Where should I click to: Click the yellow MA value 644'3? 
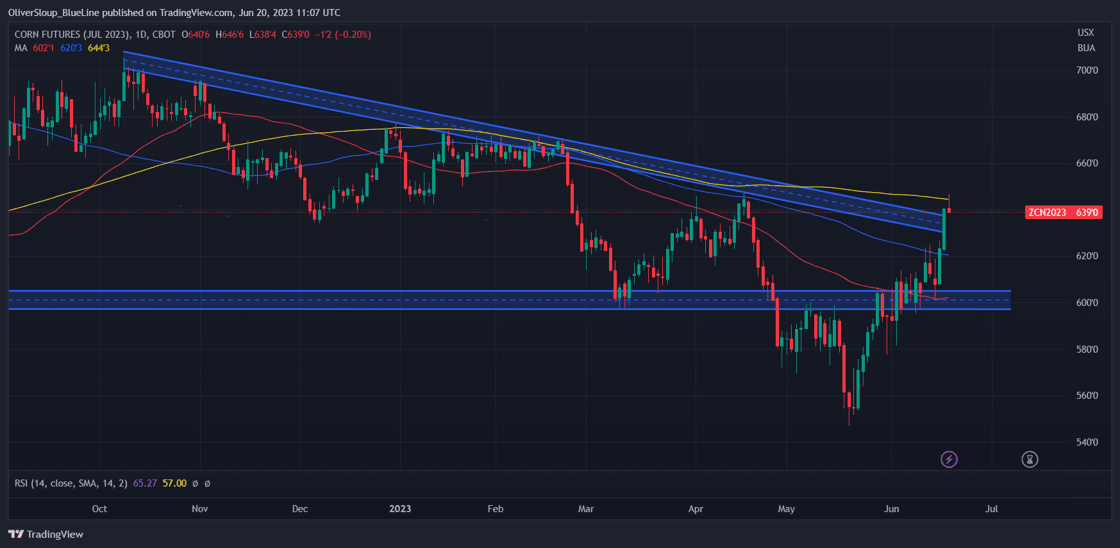tap(97, 48)
